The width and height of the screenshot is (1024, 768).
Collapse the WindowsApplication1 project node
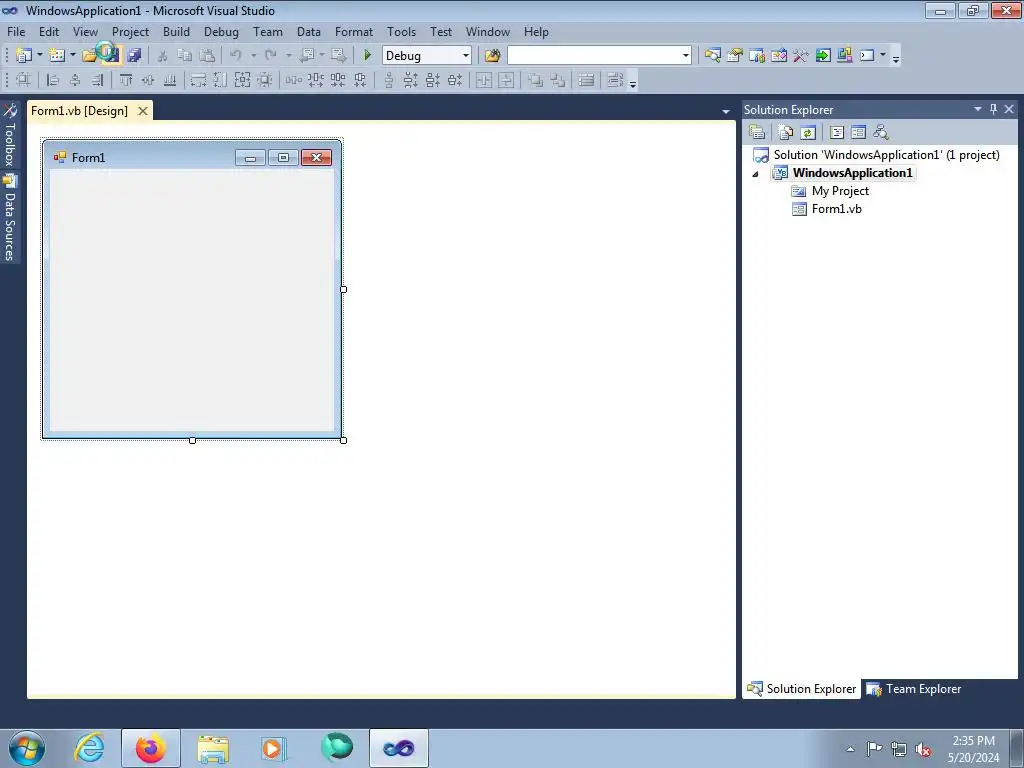(756, 174)
